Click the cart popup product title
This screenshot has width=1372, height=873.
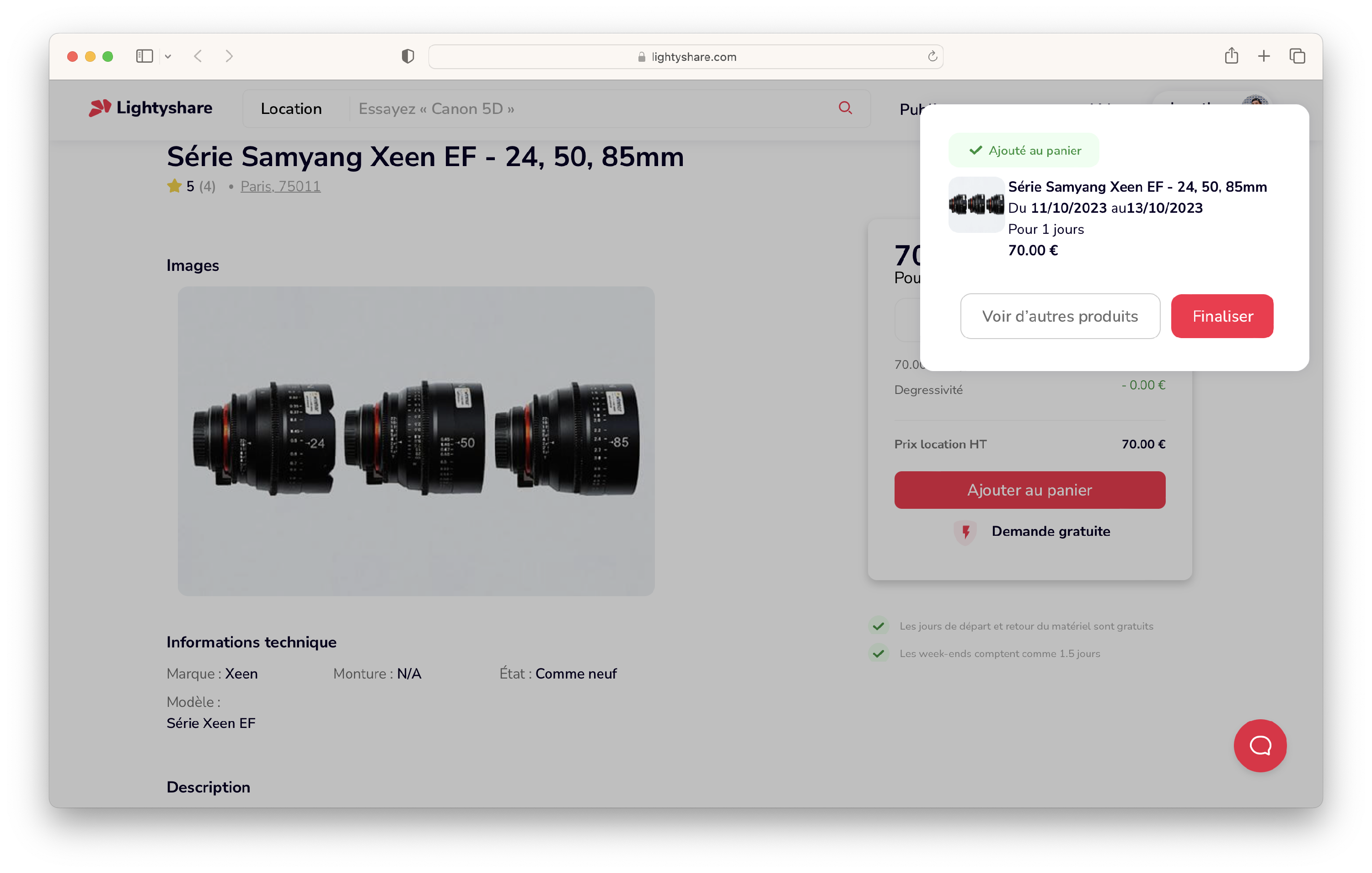click(1137, 187)
